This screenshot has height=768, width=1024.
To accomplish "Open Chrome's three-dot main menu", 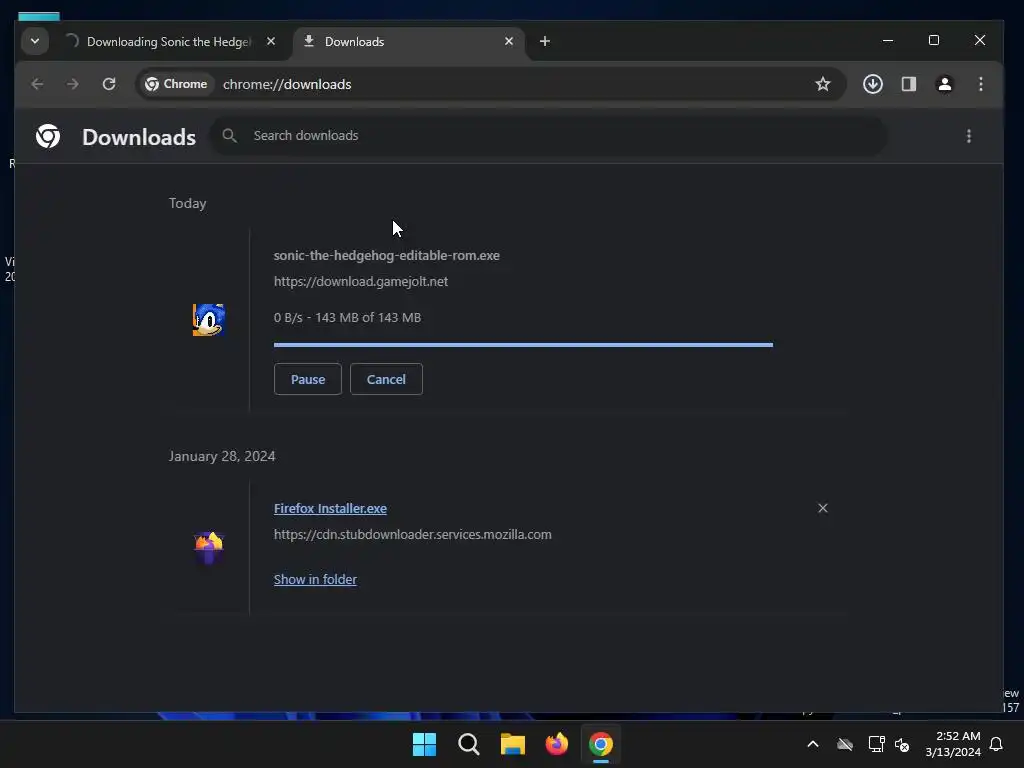I will pos(981,84).
